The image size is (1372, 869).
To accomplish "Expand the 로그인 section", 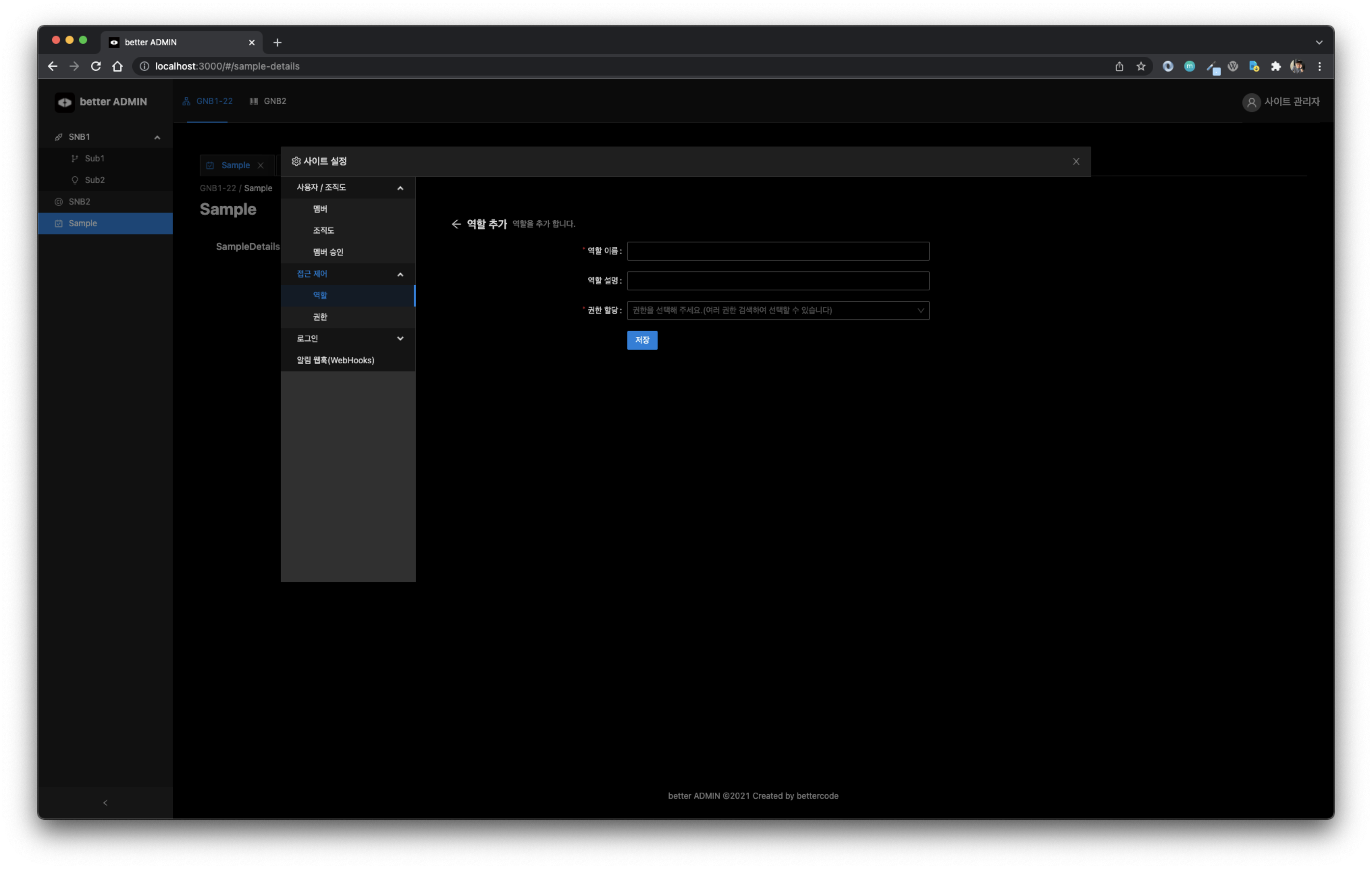I will 400,338.
